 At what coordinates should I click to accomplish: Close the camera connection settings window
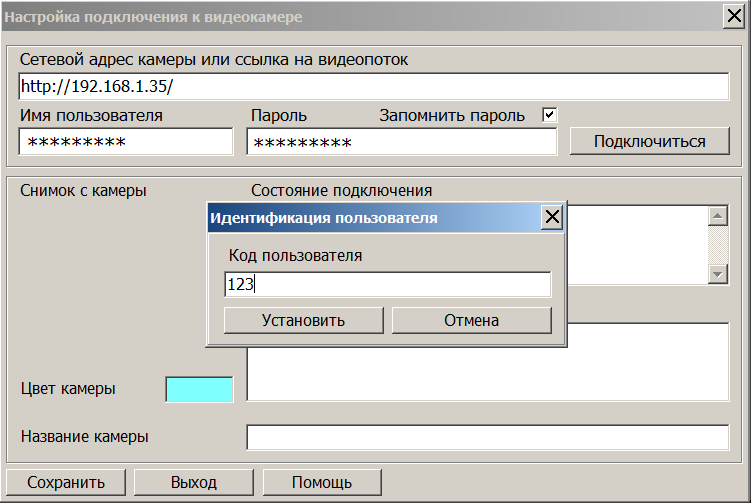point(734,17)
